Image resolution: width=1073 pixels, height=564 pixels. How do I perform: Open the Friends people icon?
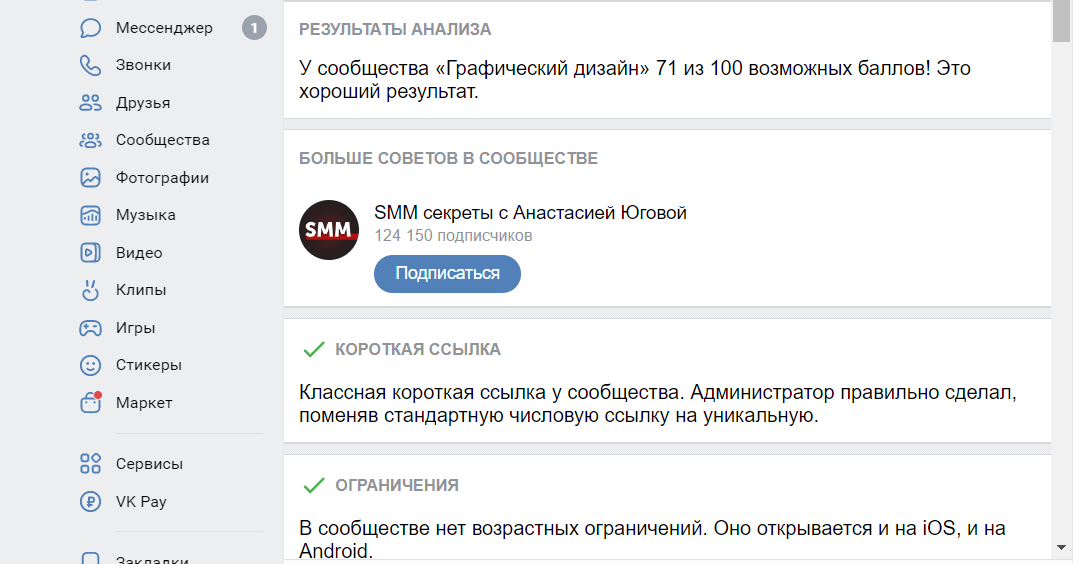point(91,103)
